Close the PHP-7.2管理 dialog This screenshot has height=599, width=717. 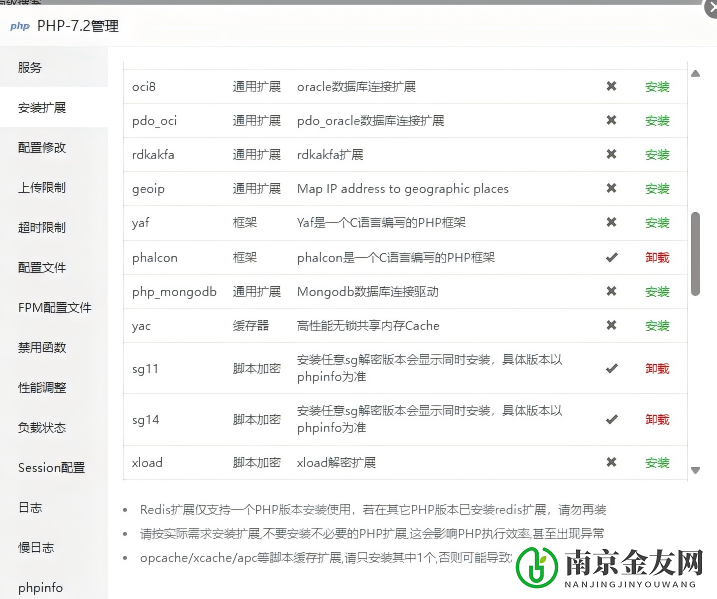[712, 8]
